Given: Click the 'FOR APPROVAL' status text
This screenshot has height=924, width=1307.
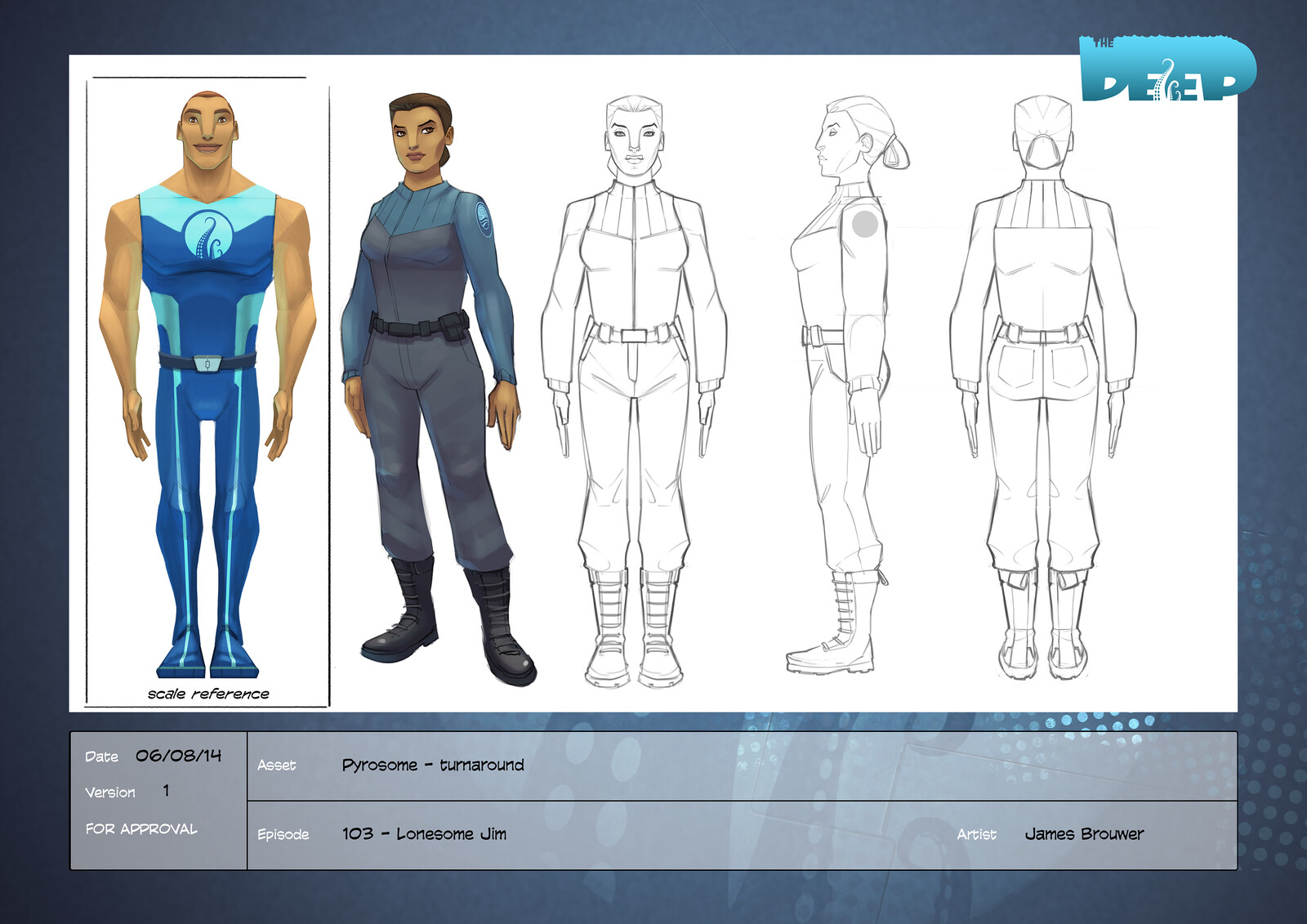Looking at the screenshot, I should coord(141,829).
